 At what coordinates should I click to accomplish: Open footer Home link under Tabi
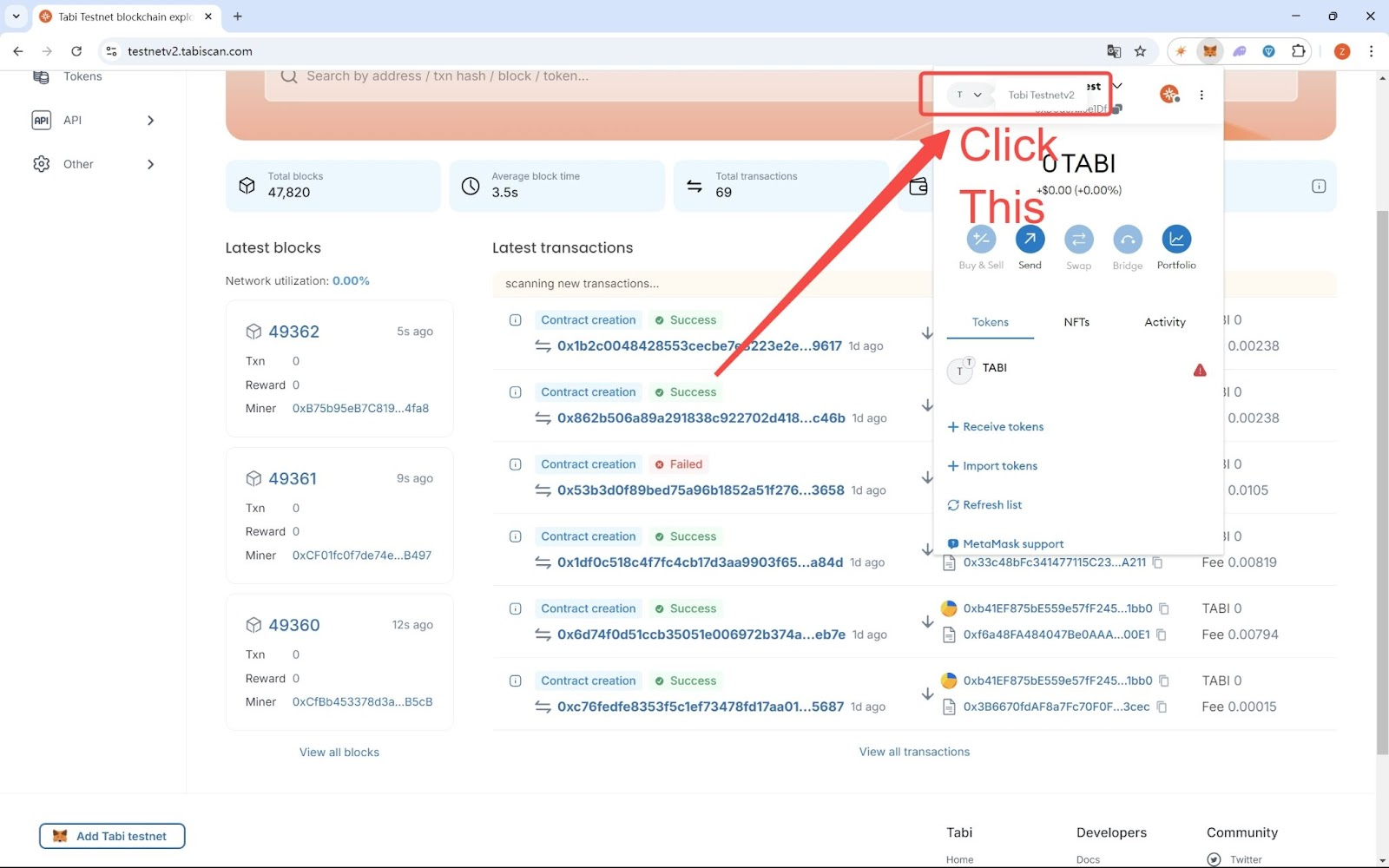point(959,859)
